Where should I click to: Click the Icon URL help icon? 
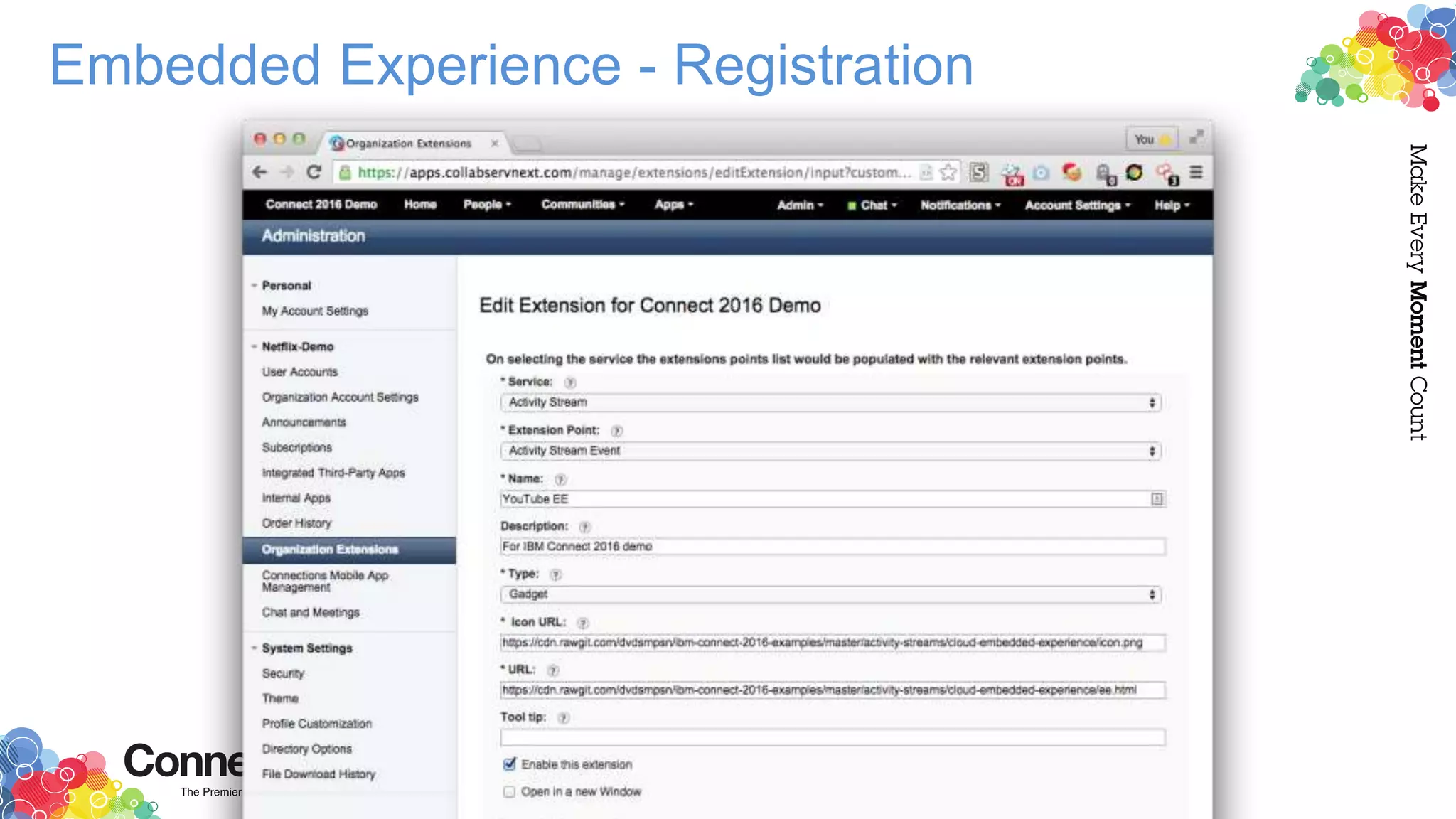[x=583, y=623]
